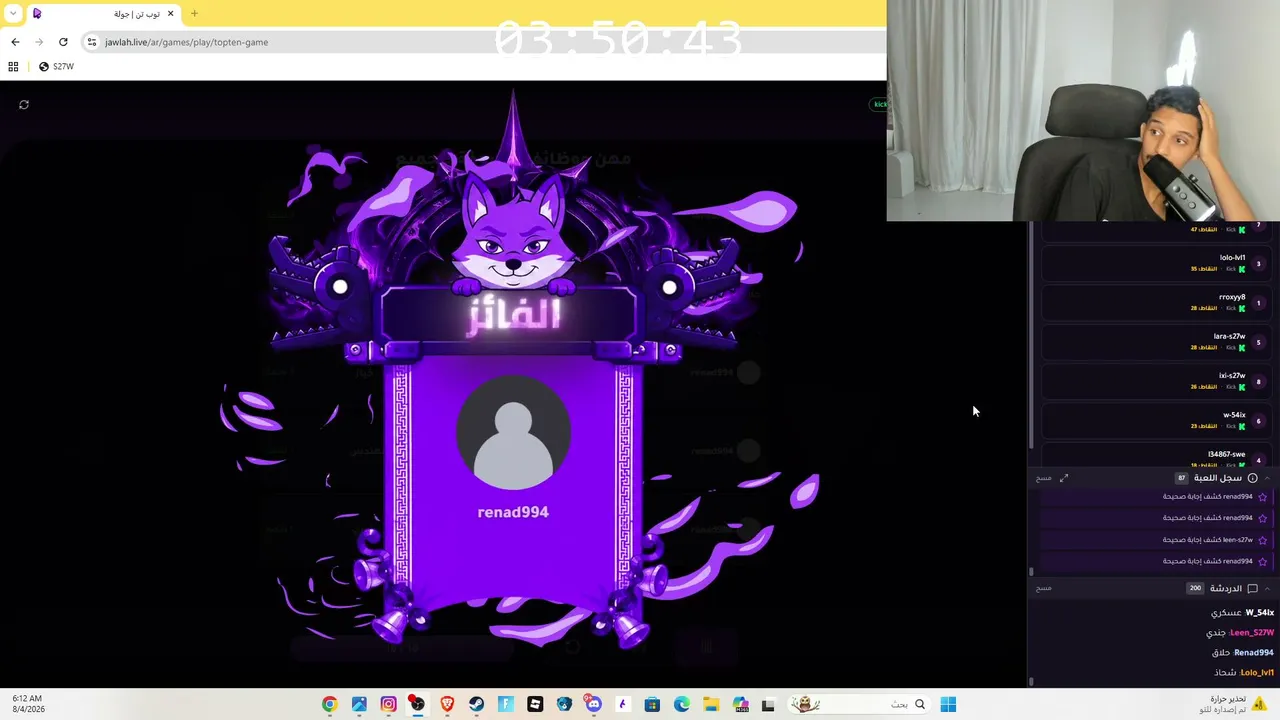Open the tab search dropdown arrow
Screen dimensions: 1280x720
tap(13, 14)
